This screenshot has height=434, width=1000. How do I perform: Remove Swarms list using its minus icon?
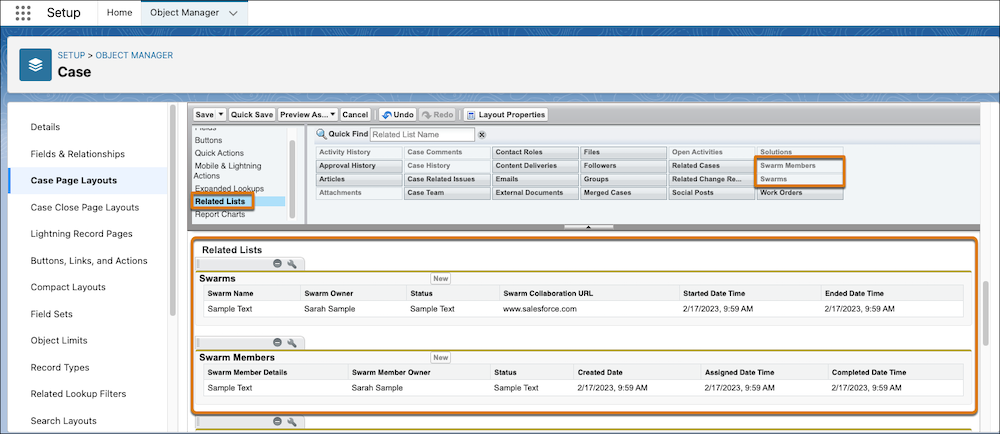(x=278, y=264)
